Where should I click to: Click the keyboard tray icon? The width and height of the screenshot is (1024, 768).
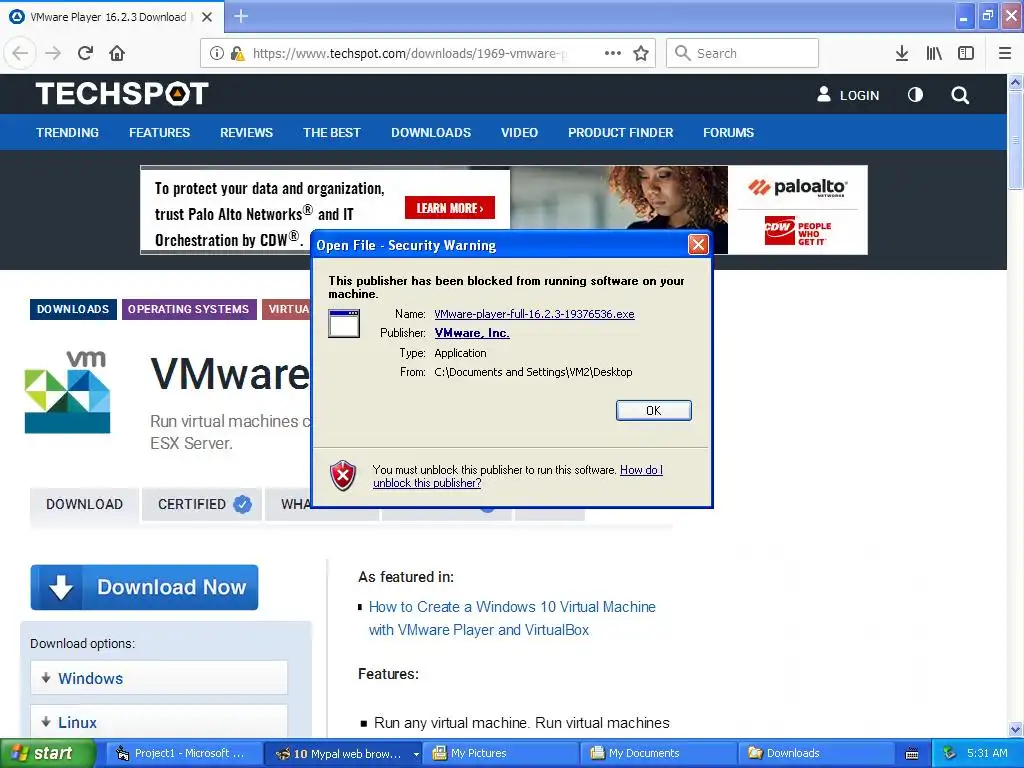pos(912,754)
